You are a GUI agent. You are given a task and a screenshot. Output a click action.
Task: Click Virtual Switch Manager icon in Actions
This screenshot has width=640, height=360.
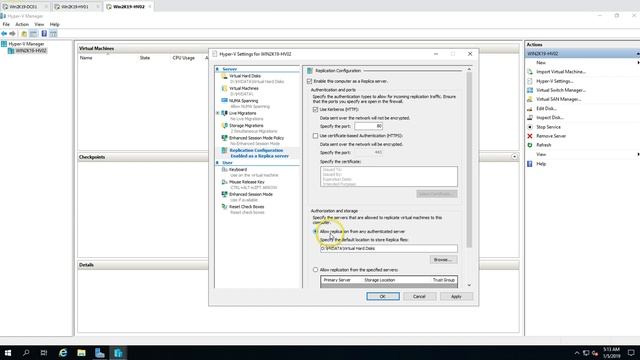click(530, 90)
